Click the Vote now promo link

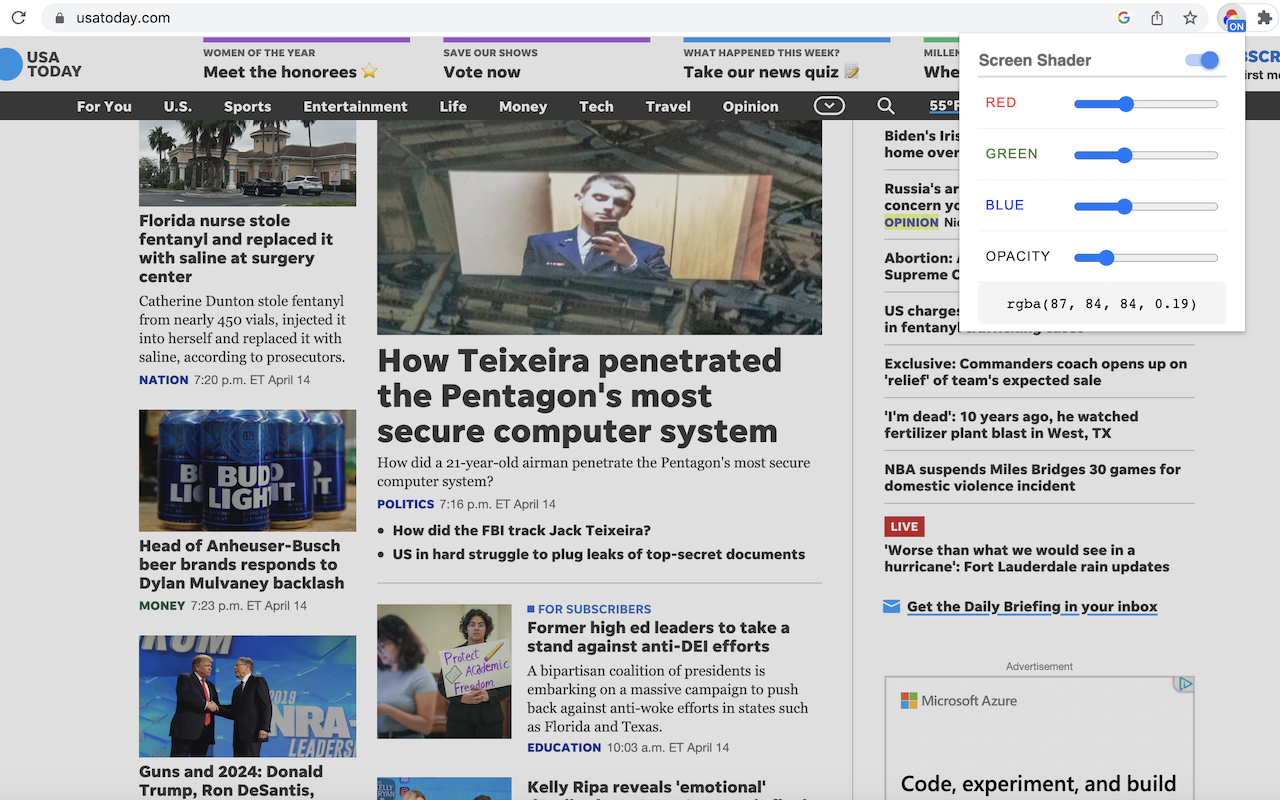(482, 72)
